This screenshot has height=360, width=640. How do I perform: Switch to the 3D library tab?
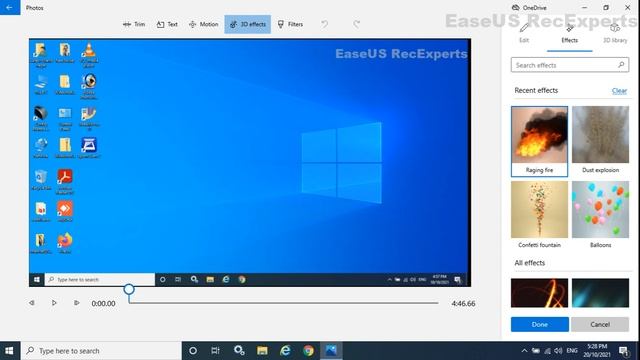coord(615,34)
